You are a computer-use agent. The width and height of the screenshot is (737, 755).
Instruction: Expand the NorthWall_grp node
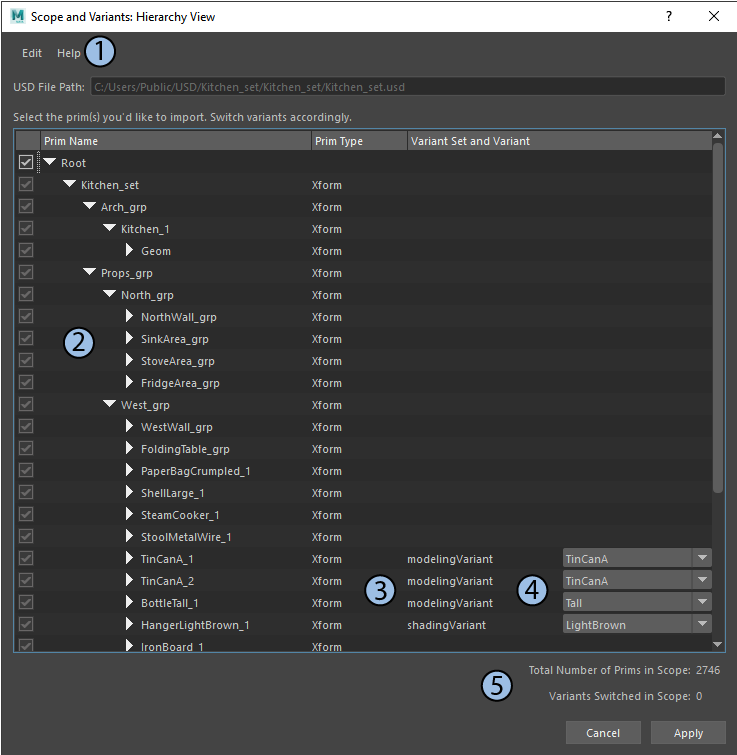129,316
